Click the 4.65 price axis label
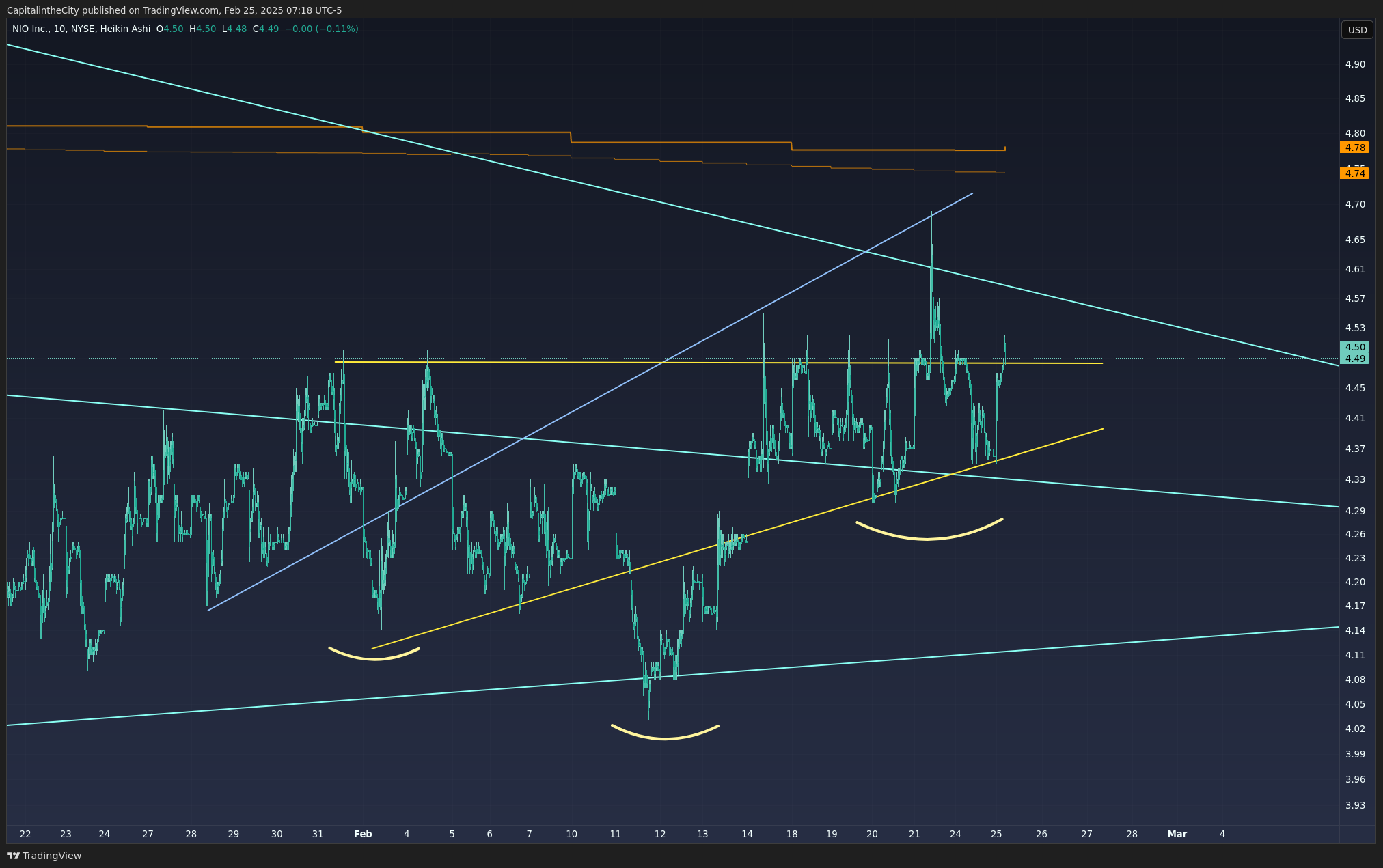1383x868 pixels. pos(1355,240)
